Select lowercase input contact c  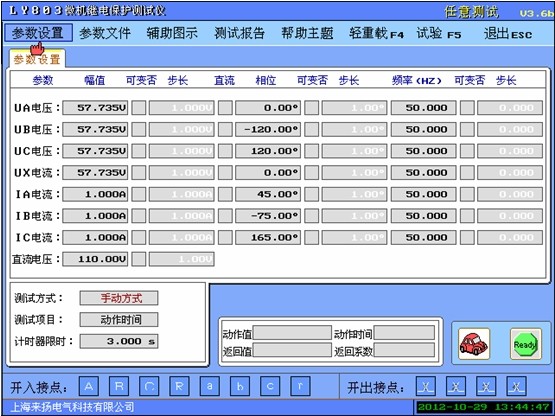(270, 386)
